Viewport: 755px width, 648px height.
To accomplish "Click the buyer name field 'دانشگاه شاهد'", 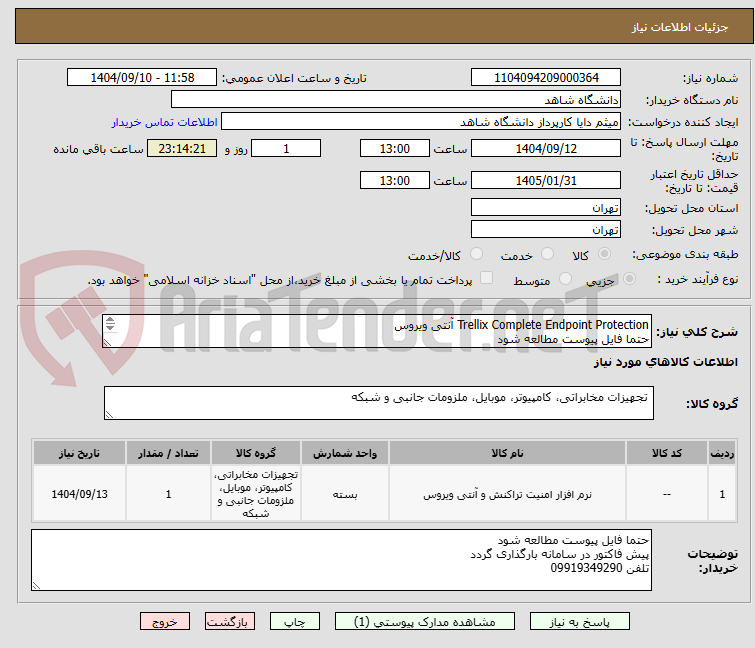I will pos(396,100).
